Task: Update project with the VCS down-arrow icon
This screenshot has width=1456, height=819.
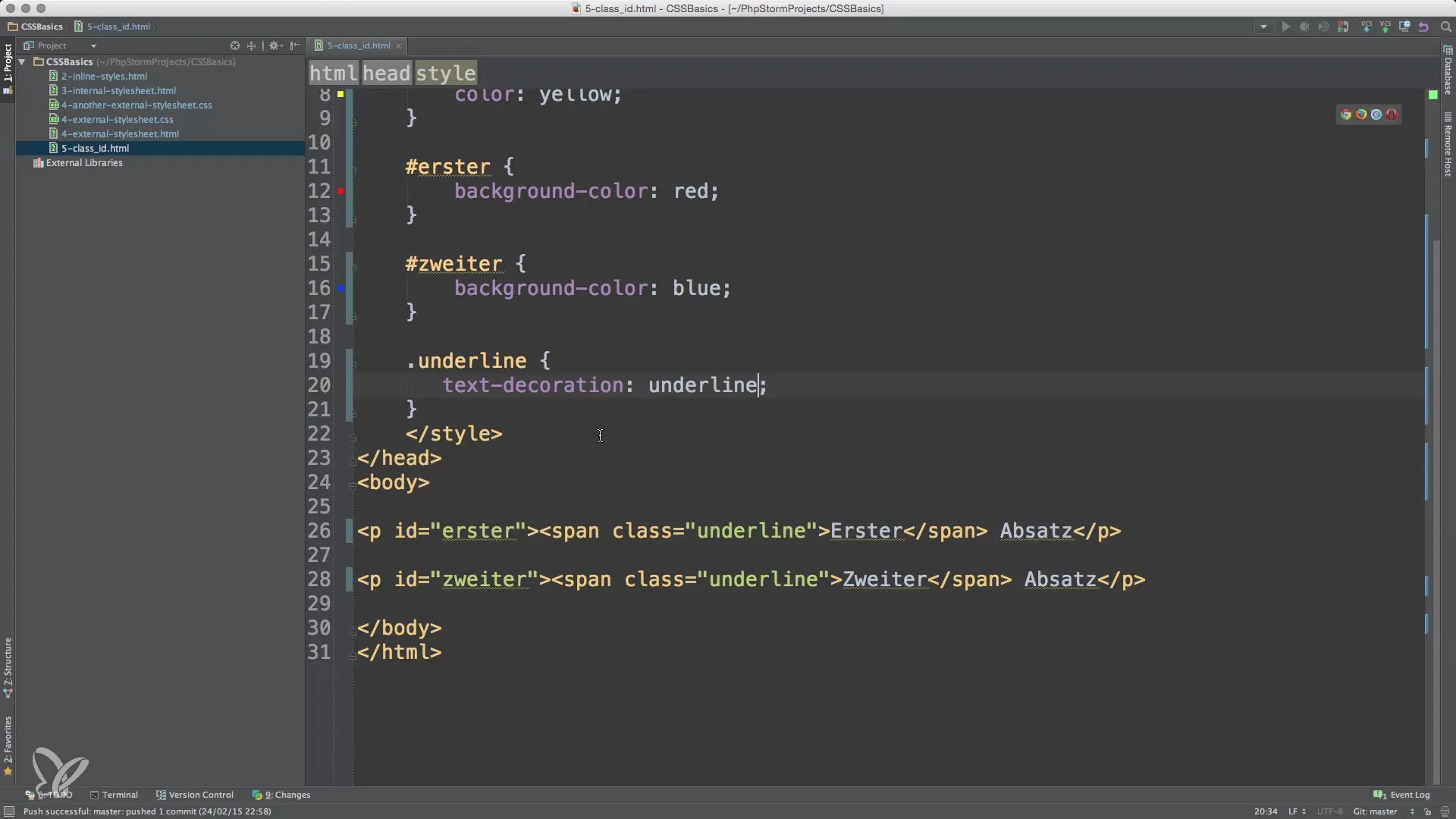Action: coord(1367,27)
